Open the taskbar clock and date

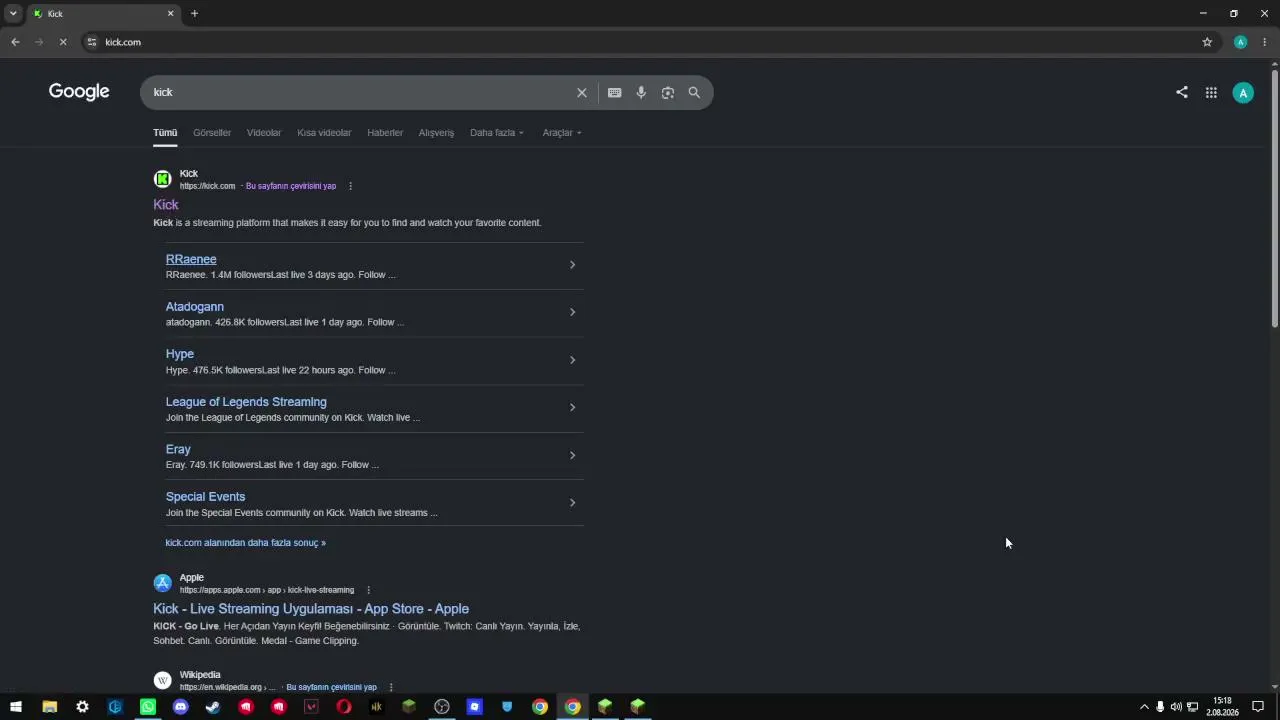pyautogui.click(x=1222, y=707)
